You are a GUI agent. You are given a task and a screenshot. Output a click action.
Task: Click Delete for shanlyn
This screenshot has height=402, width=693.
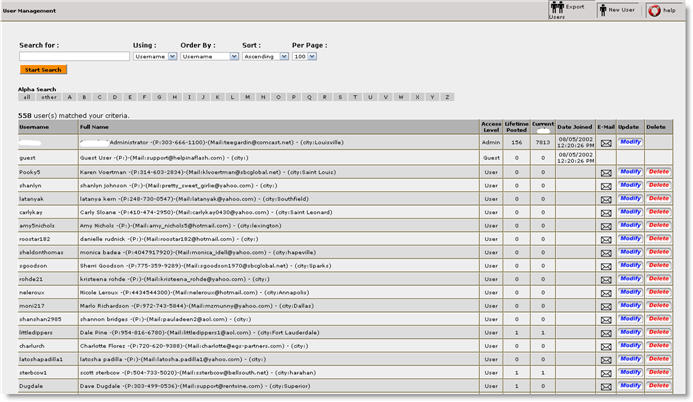tap(659, 185)
